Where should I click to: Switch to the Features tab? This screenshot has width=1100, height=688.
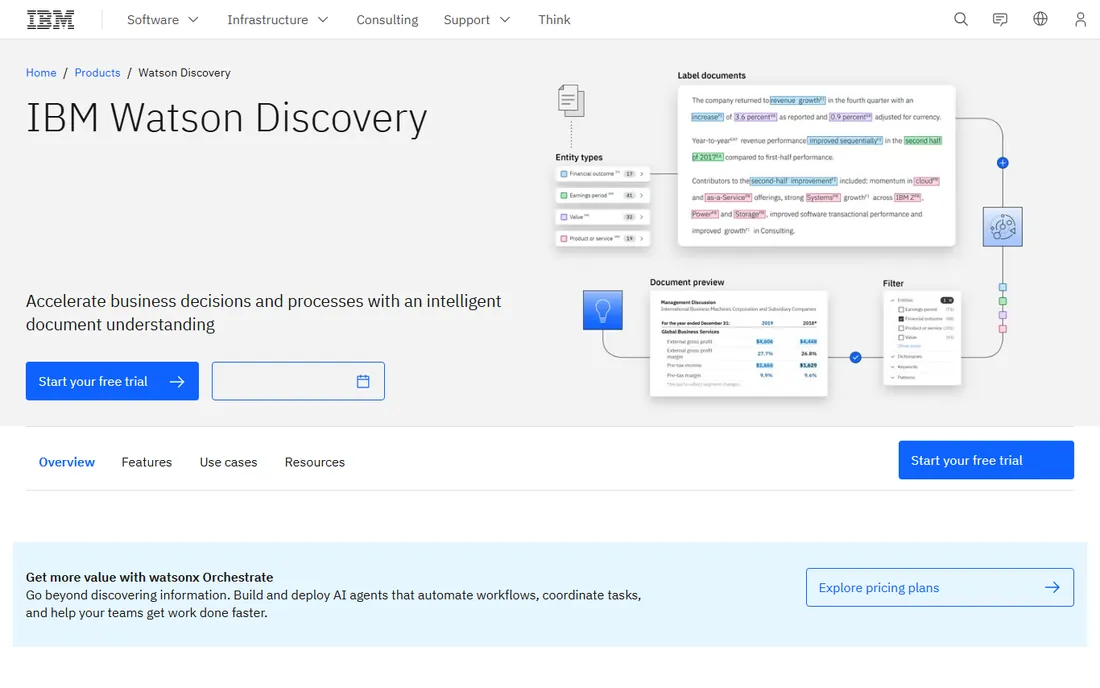(x=147, y=462)
